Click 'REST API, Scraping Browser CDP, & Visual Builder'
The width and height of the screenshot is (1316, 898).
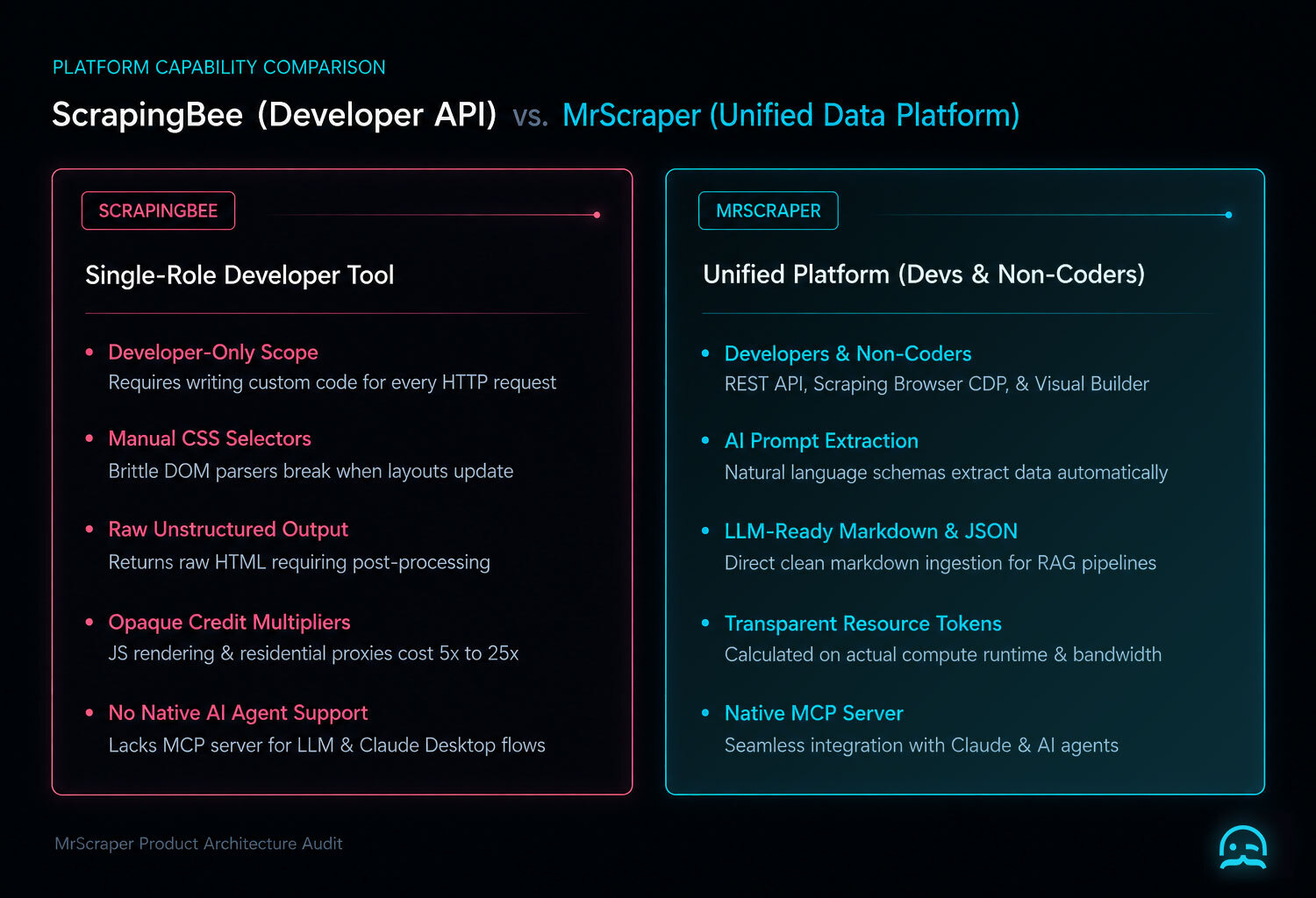coord(936,384)
